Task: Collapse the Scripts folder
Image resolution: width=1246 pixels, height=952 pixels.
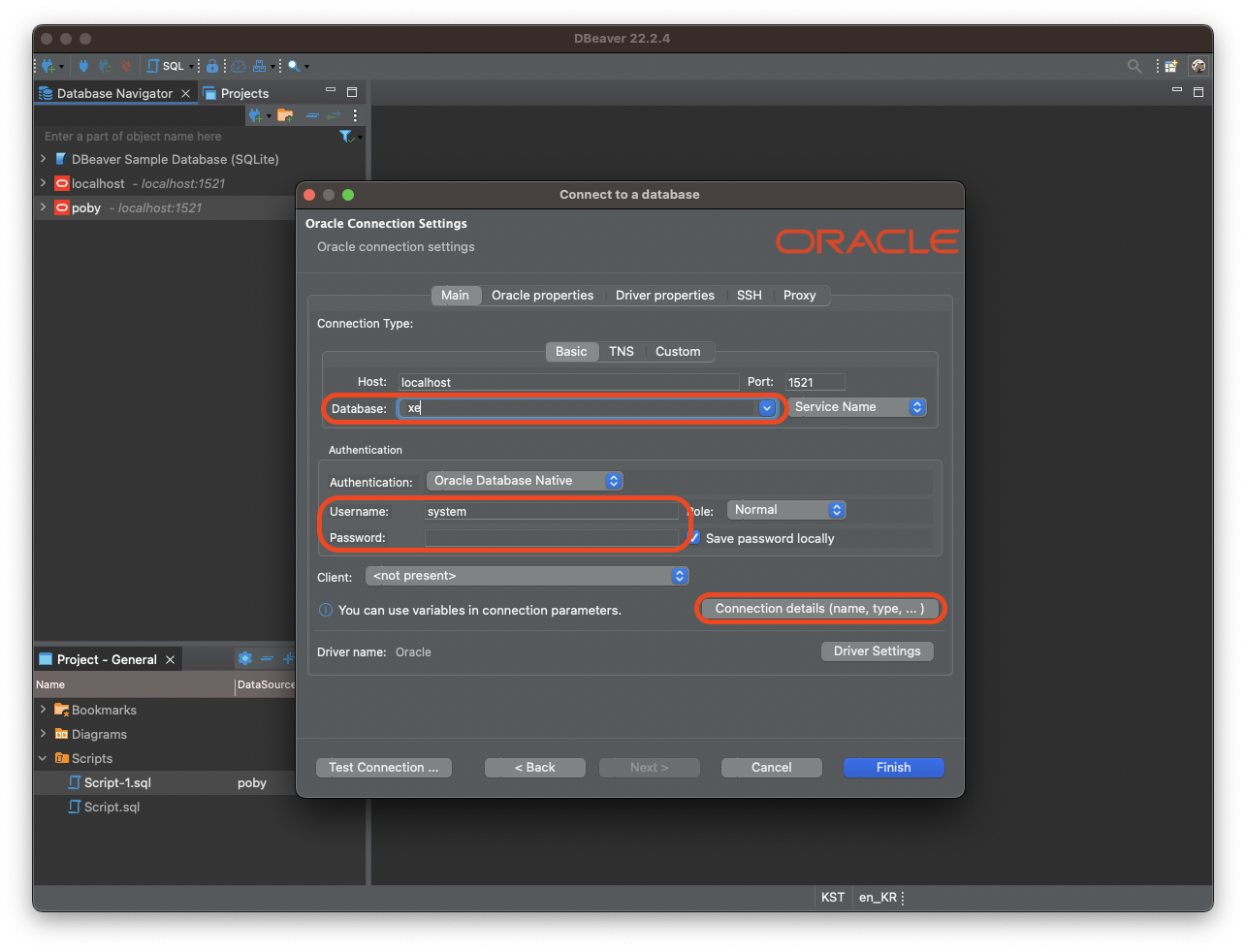Action: coord(43,758)
